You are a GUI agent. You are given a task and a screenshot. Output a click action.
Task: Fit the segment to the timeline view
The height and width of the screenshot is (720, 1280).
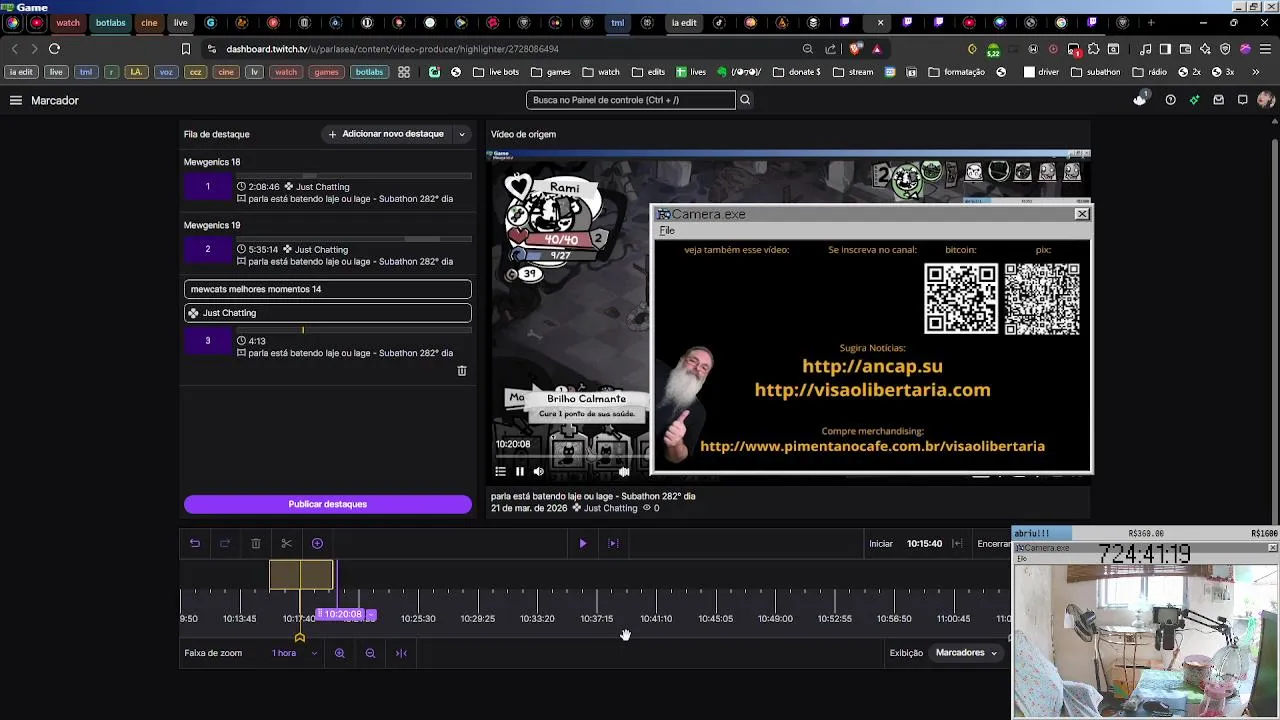(x=401, y=653)
